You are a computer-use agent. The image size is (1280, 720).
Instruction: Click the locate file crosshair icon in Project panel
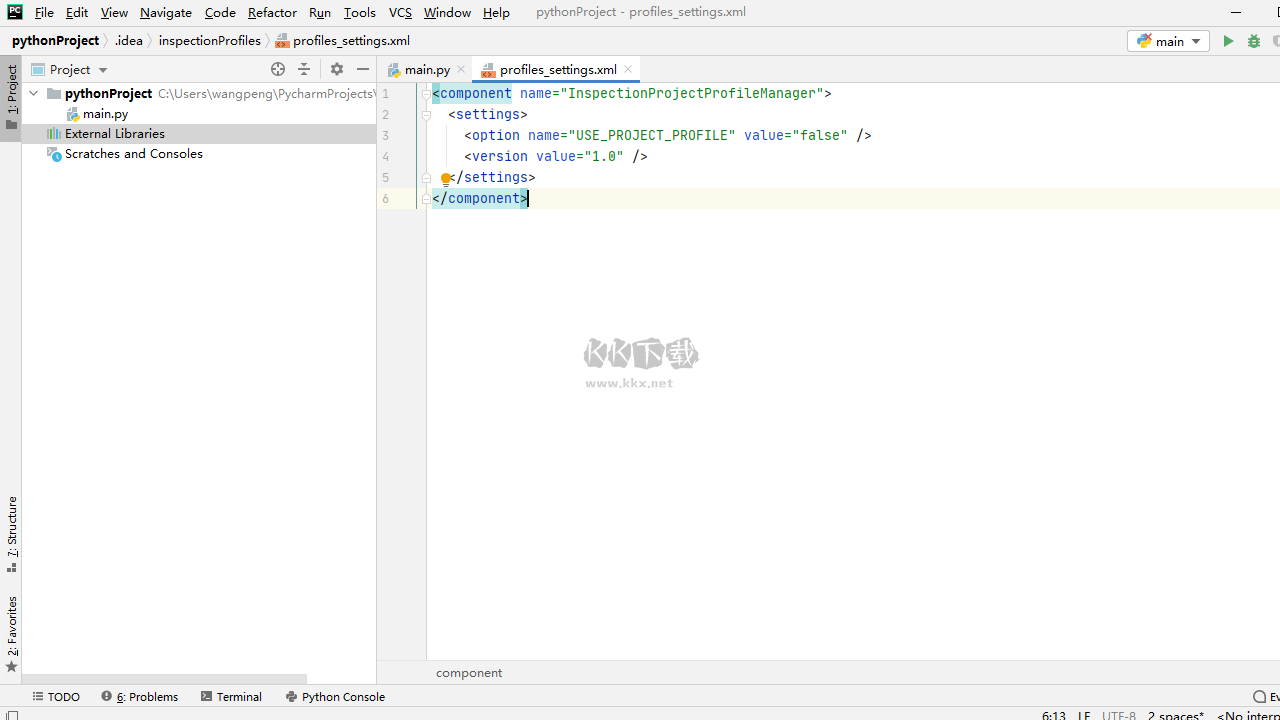coord(278,69)
